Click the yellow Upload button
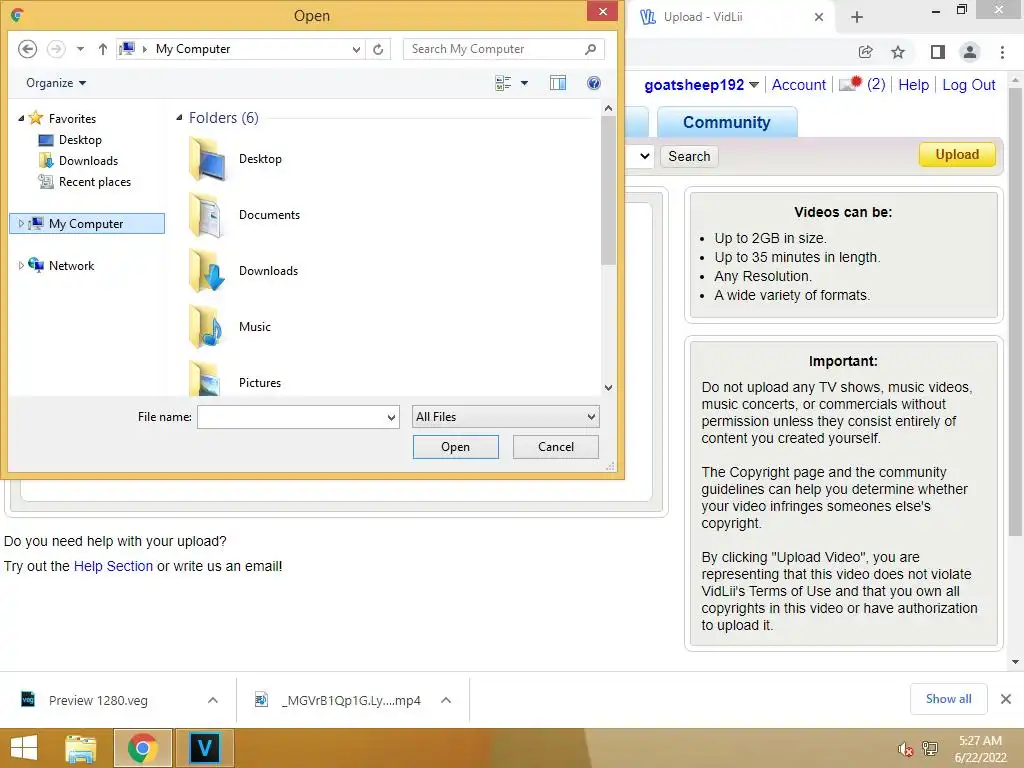 click(957, 155)
